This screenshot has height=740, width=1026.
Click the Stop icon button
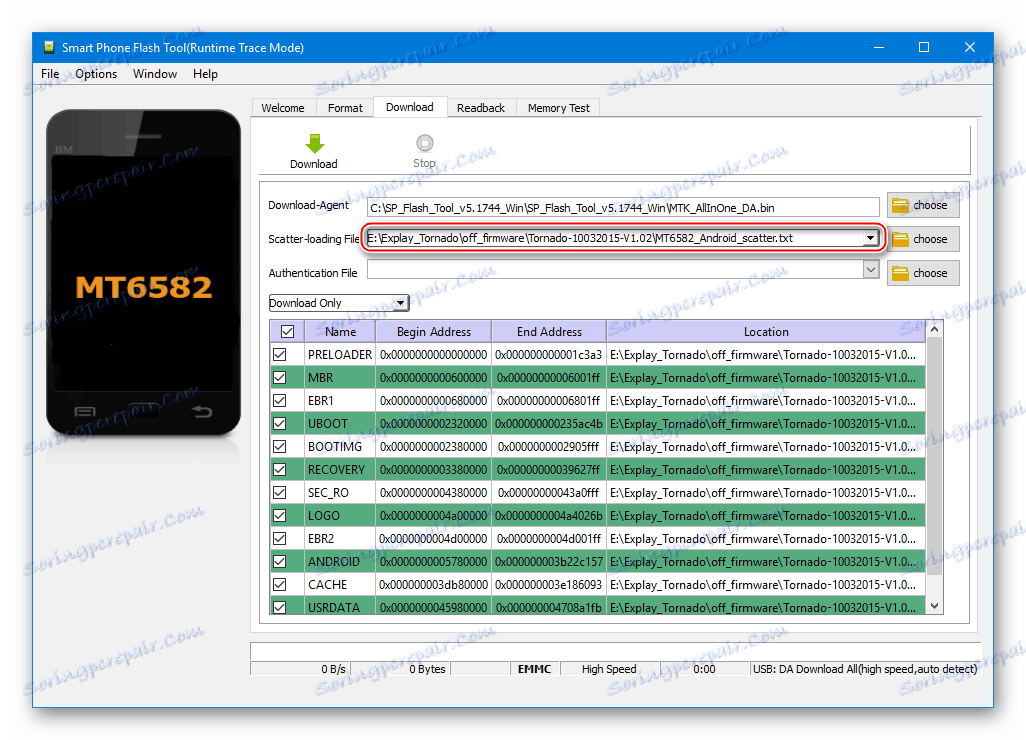pos(425,143)
